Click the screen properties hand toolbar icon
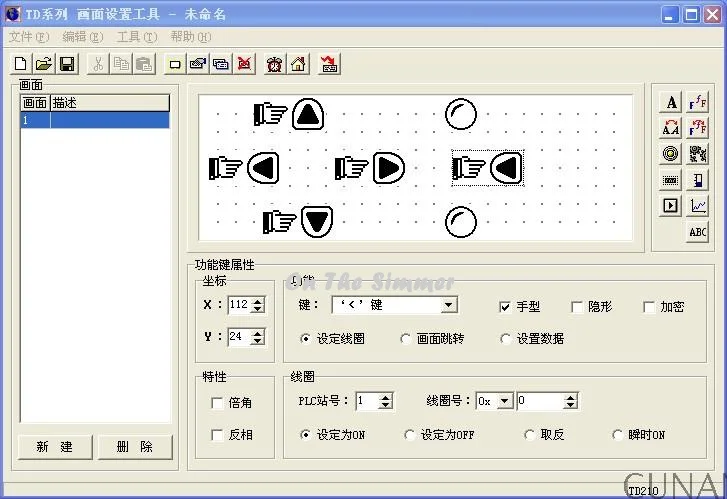Image resolution: width=727 pixels, height=499 pixels. point(198,64)
